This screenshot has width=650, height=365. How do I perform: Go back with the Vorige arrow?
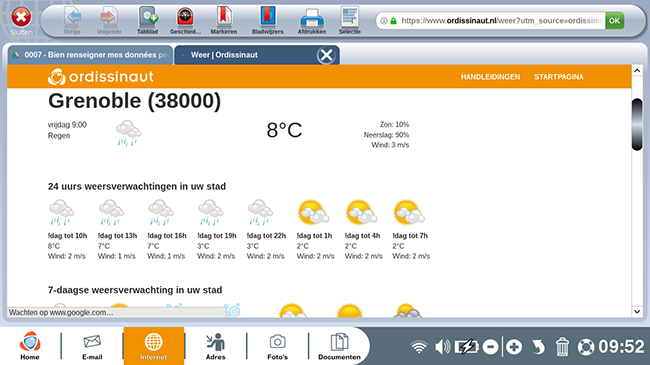tap(73, 17)
